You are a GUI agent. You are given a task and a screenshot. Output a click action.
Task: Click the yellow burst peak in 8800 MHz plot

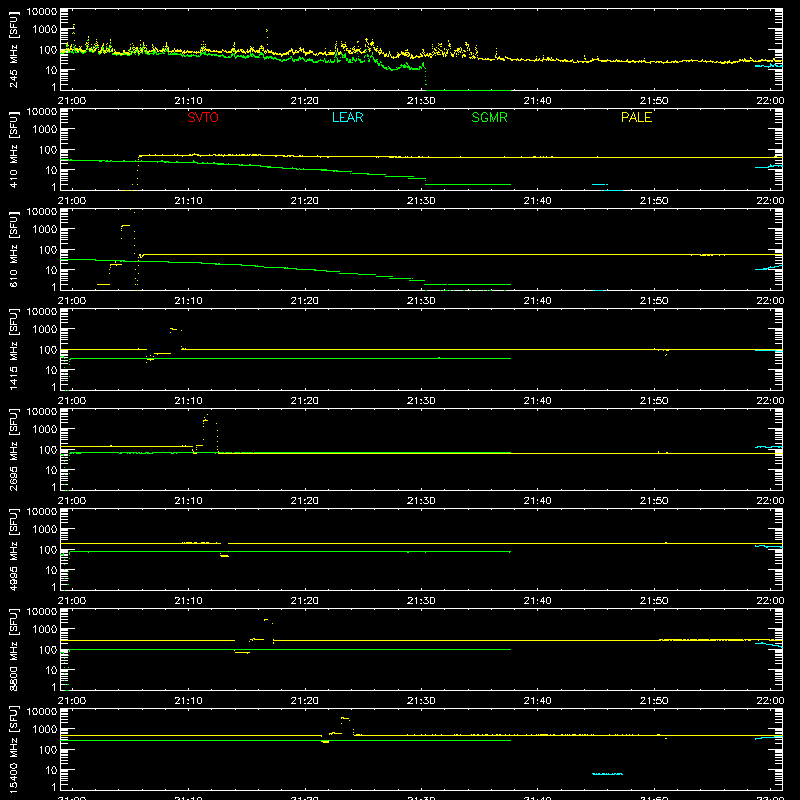point(266,620)
